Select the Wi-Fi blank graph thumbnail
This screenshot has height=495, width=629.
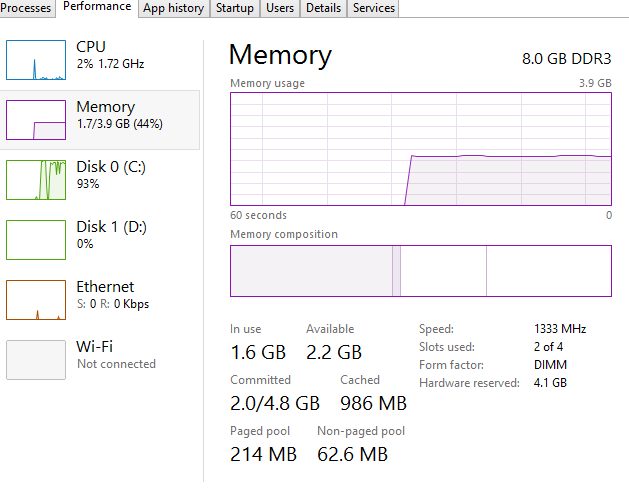[x=36, y=360]
